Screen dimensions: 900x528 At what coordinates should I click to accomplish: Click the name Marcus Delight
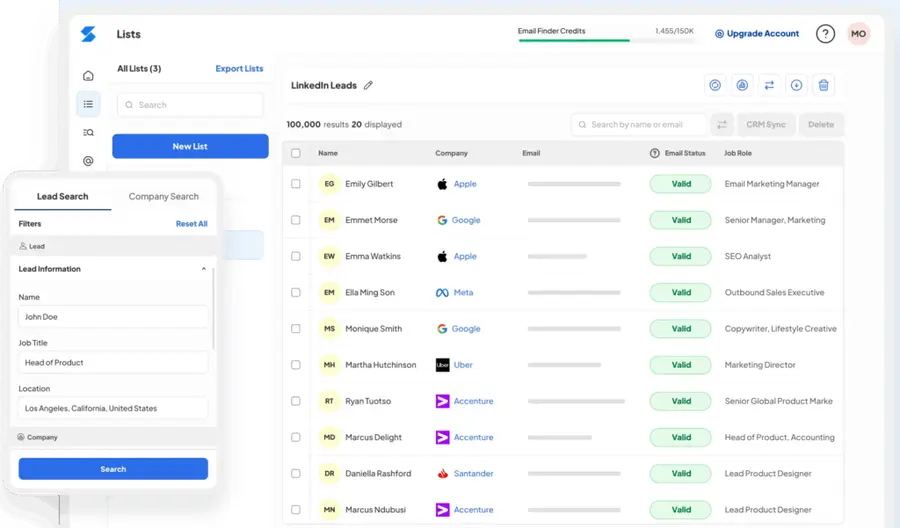(373, 437)
